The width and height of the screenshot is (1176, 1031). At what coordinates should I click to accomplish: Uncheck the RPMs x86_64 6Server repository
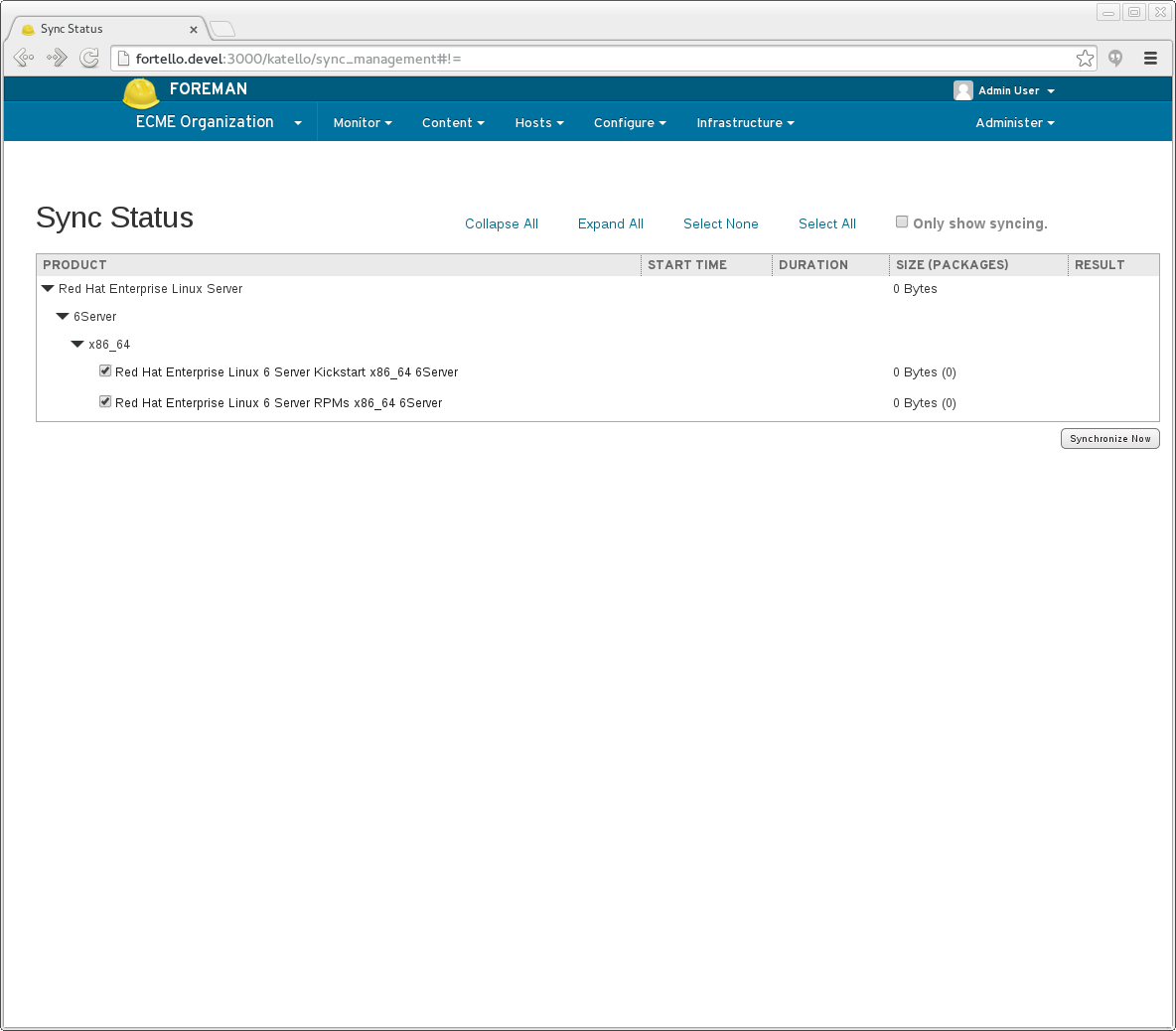[x=105, y=401]
